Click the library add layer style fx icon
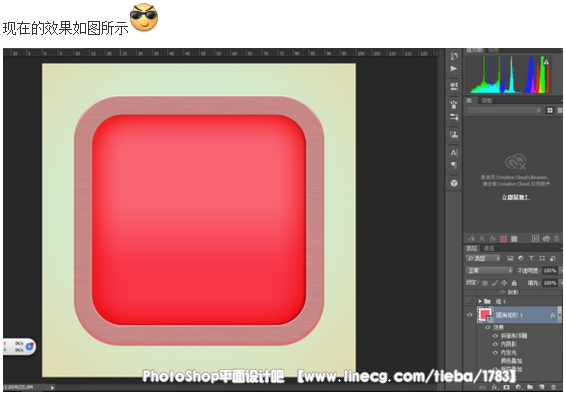 click(x=492, y=239)
